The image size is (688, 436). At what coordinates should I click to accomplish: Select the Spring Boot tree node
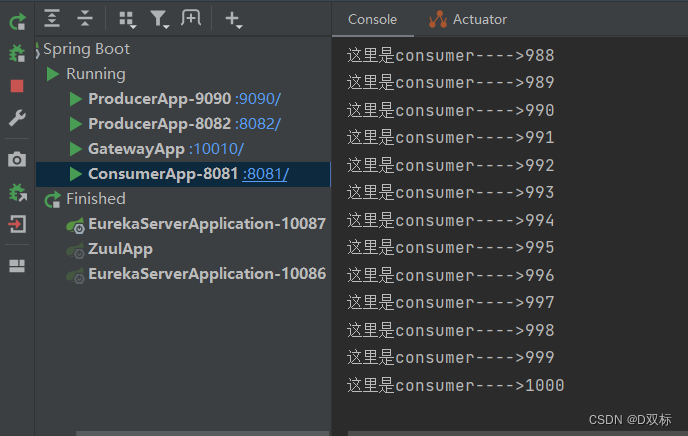pos(86,49)
